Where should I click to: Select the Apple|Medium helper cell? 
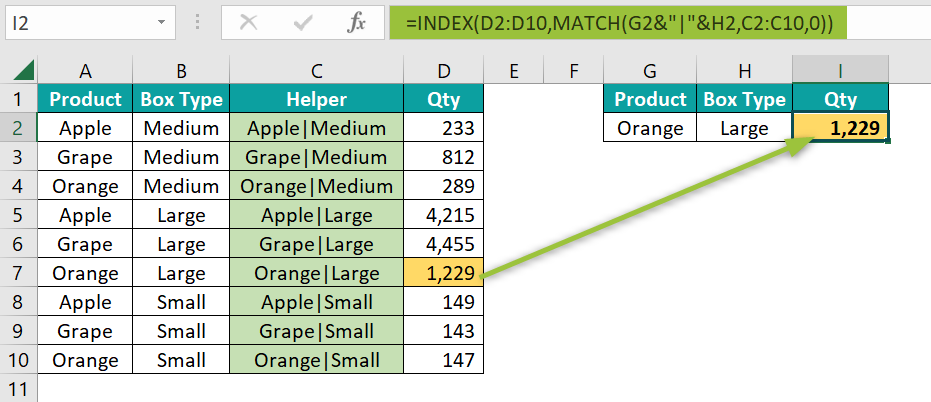click(x=316, y=127)
